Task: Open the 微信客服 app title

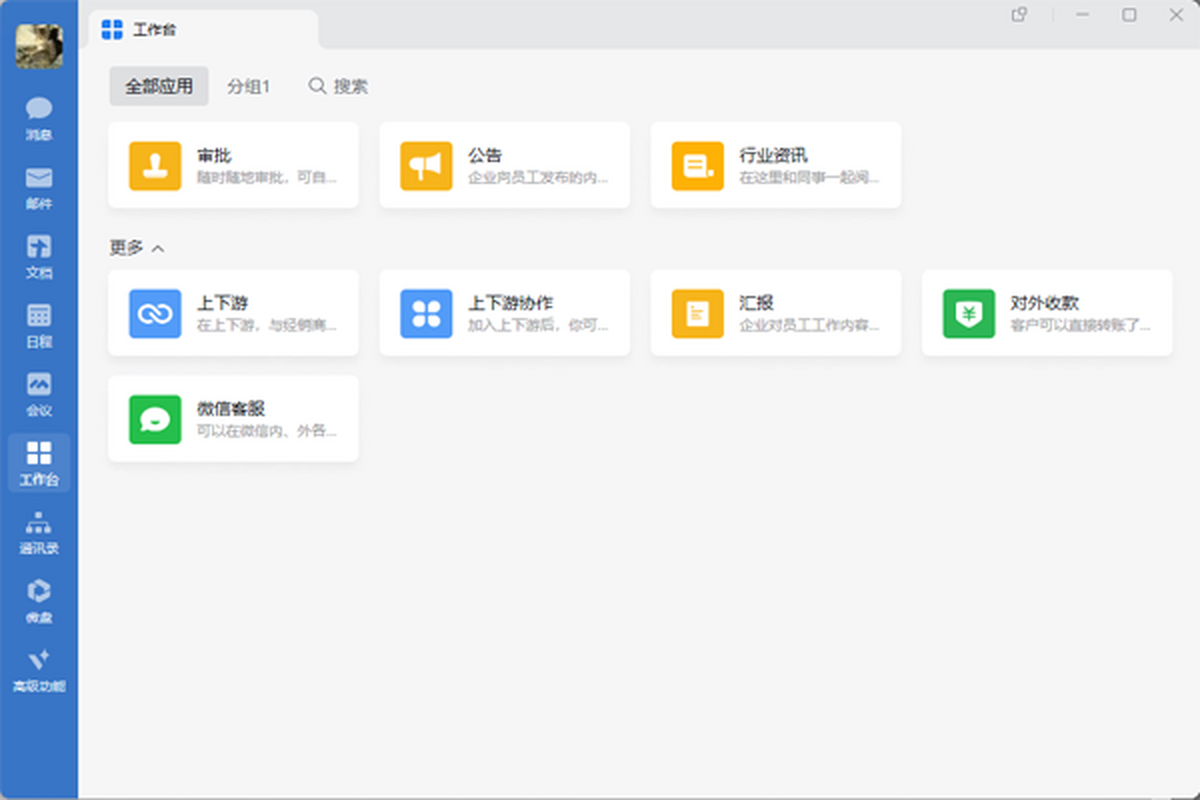Action: pos(231,408)
